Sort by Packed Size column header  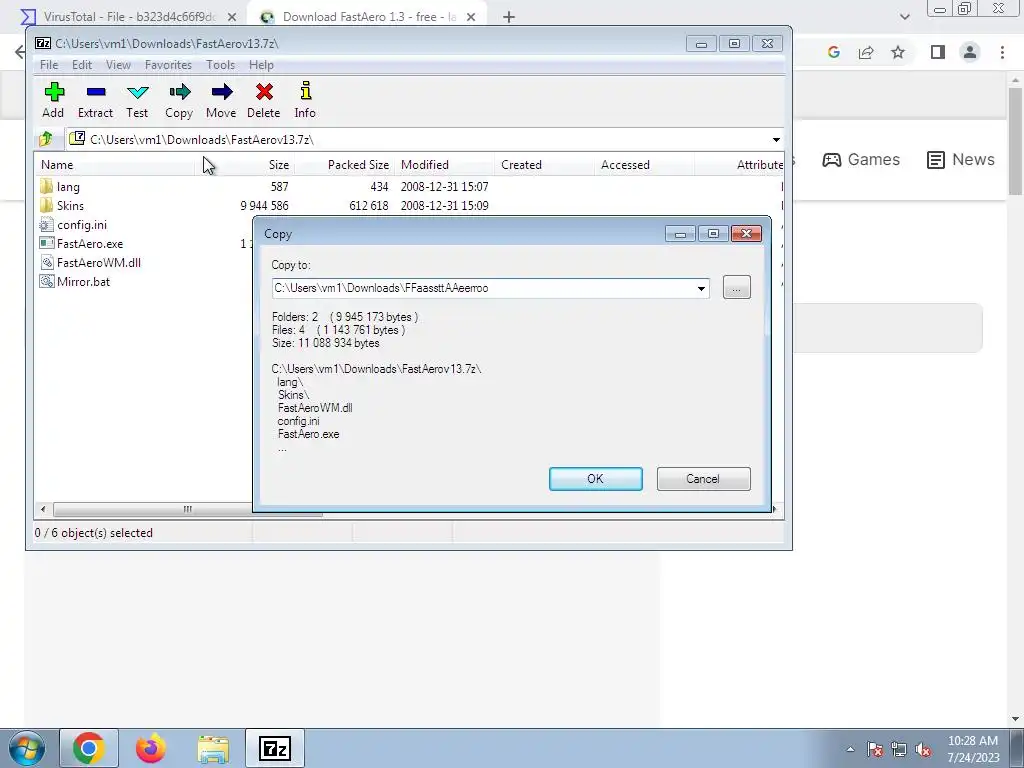pos(344,165)
